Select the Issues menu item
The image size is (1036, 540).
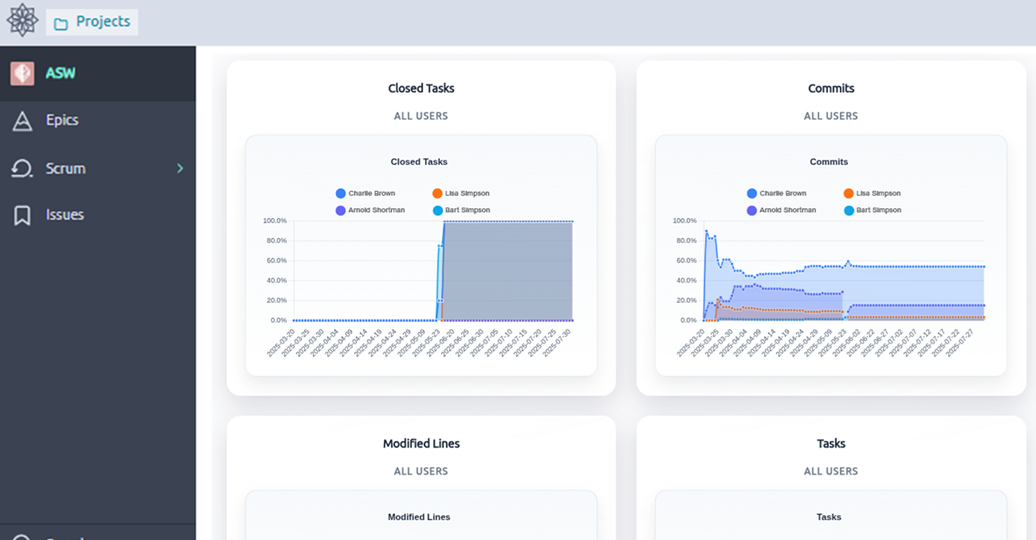(x=65, y=215)
